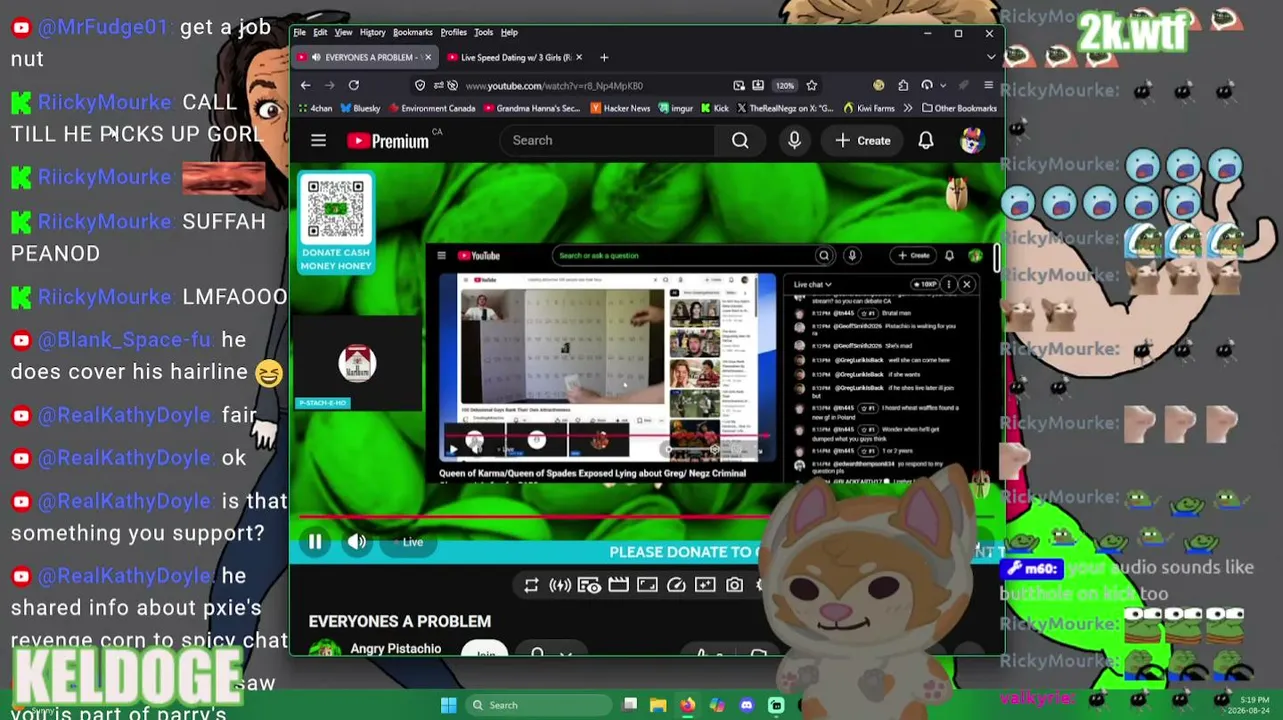The width and height of the screenshot is (1283, 720).
Task: Bookmark this page with the star icon
Action: [x=811, y=85]
